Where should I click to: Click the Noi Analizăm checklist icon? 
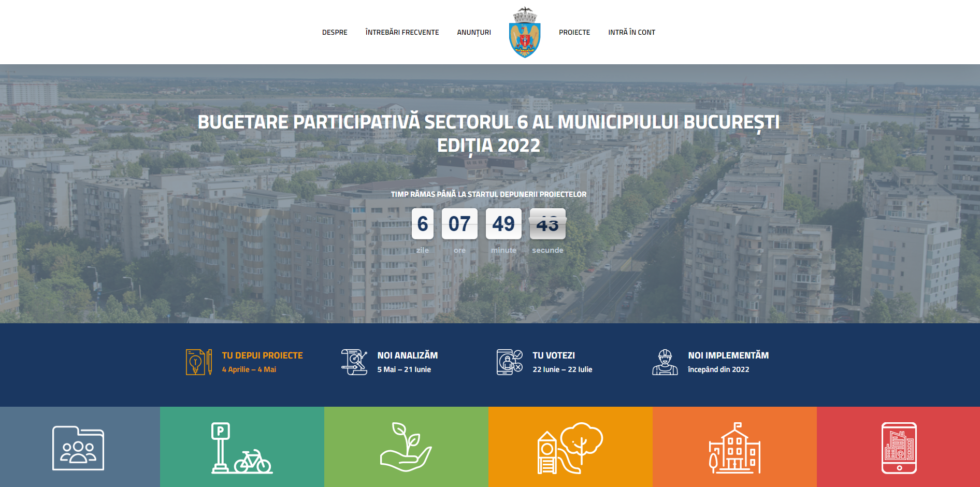click(354, 361)
